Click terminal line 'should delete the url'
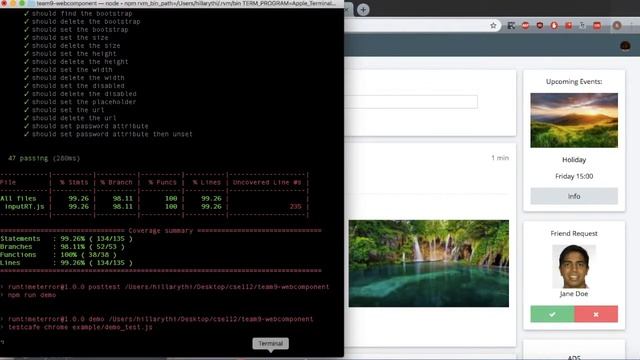Image resolution: width=640 pixels, height=360 pixels. pyautogui.click(x=74, y=118)
